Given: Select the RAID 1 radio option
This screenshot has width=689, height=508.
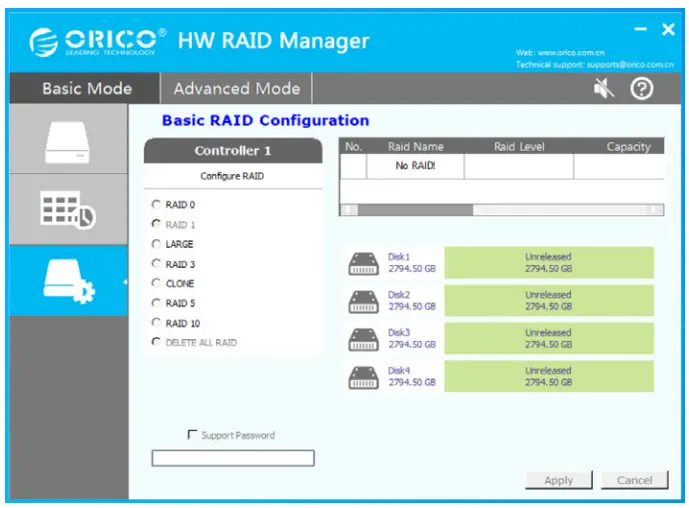Looking at the screenshot, I should click(x=156, y=224).
